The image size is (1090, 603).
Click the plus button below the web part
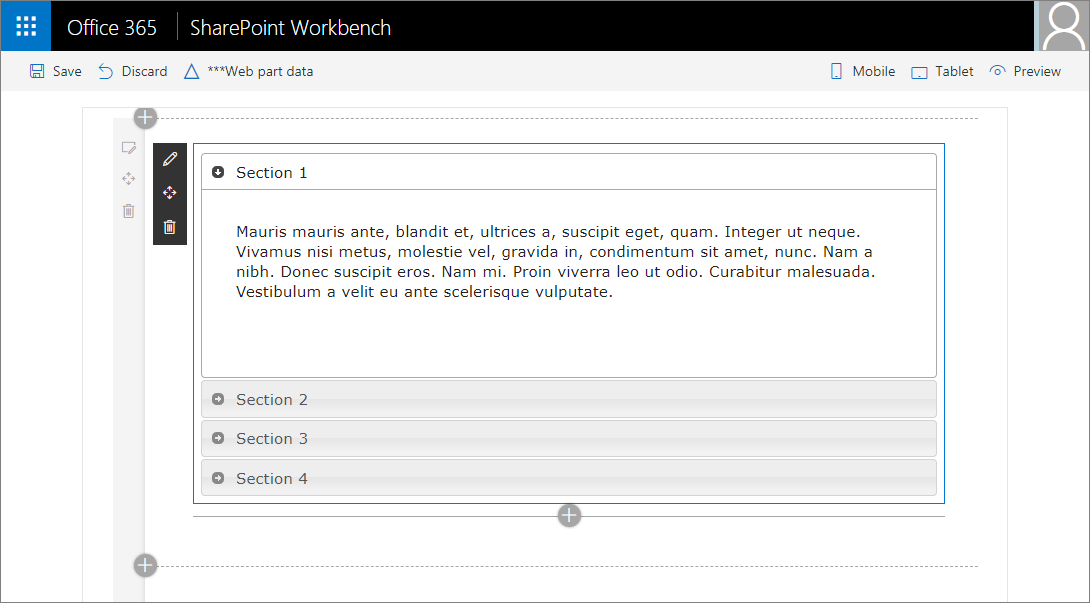coord(569,515)
